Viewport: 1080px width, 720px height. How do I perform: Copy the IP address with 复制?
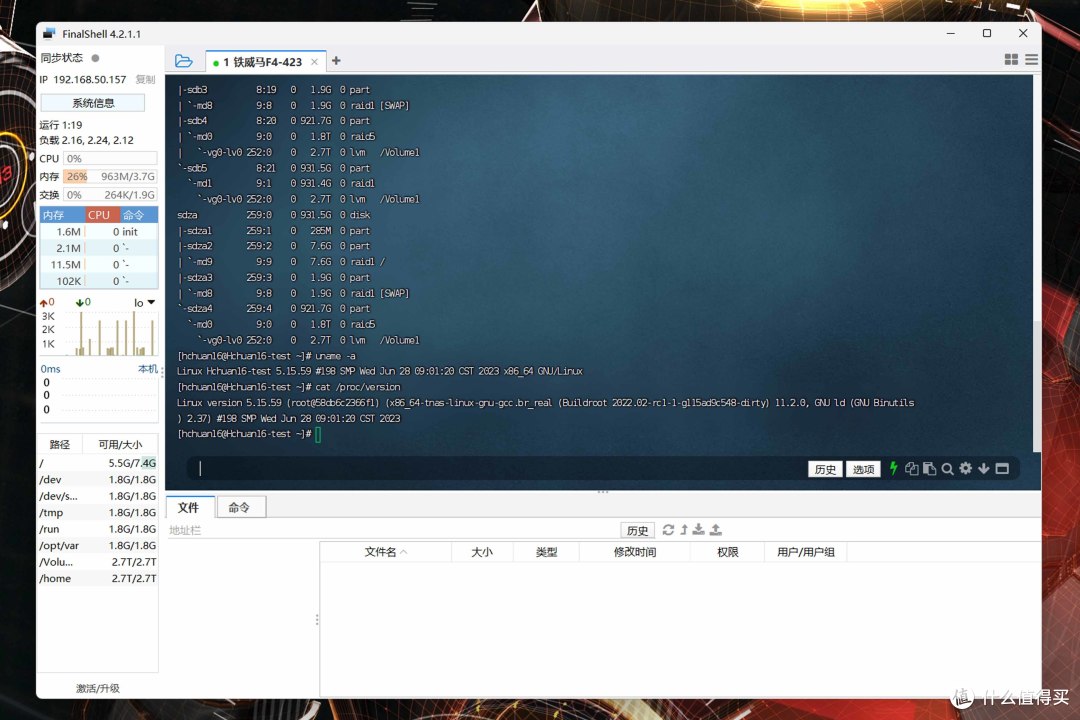pyautogui.click(x=145, y=79)
